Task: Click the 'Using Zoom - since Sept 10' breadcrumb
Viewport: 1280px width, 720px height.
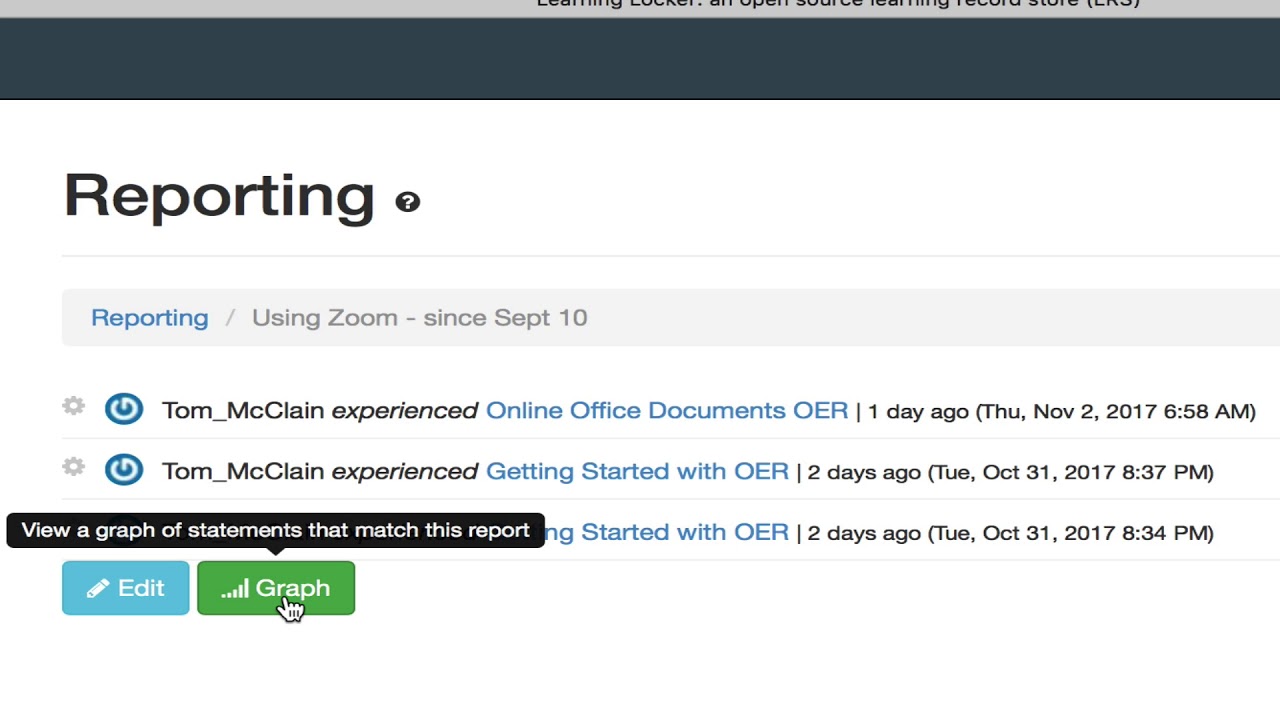Action: click(420, 318)
